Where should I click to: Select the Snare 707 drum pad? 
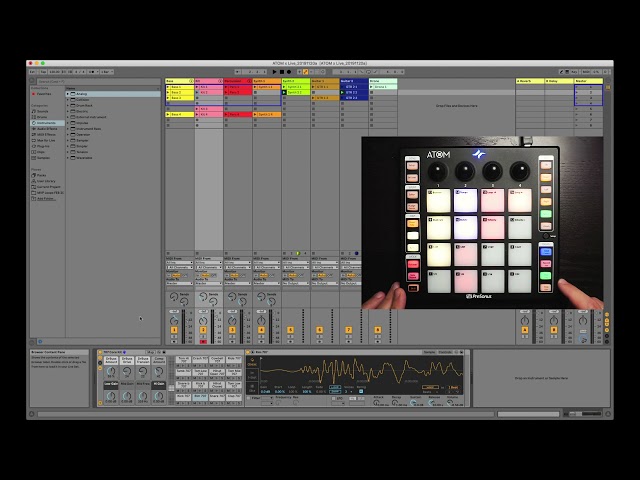217,396
